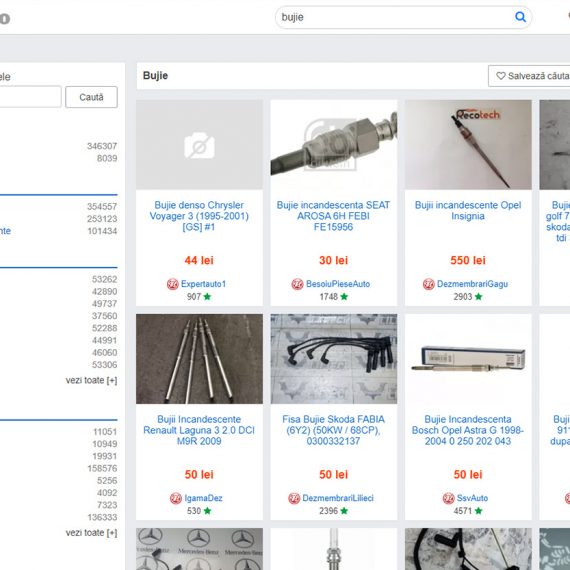
Task: Click green star beside rating 530
Action: coord(207,511)
